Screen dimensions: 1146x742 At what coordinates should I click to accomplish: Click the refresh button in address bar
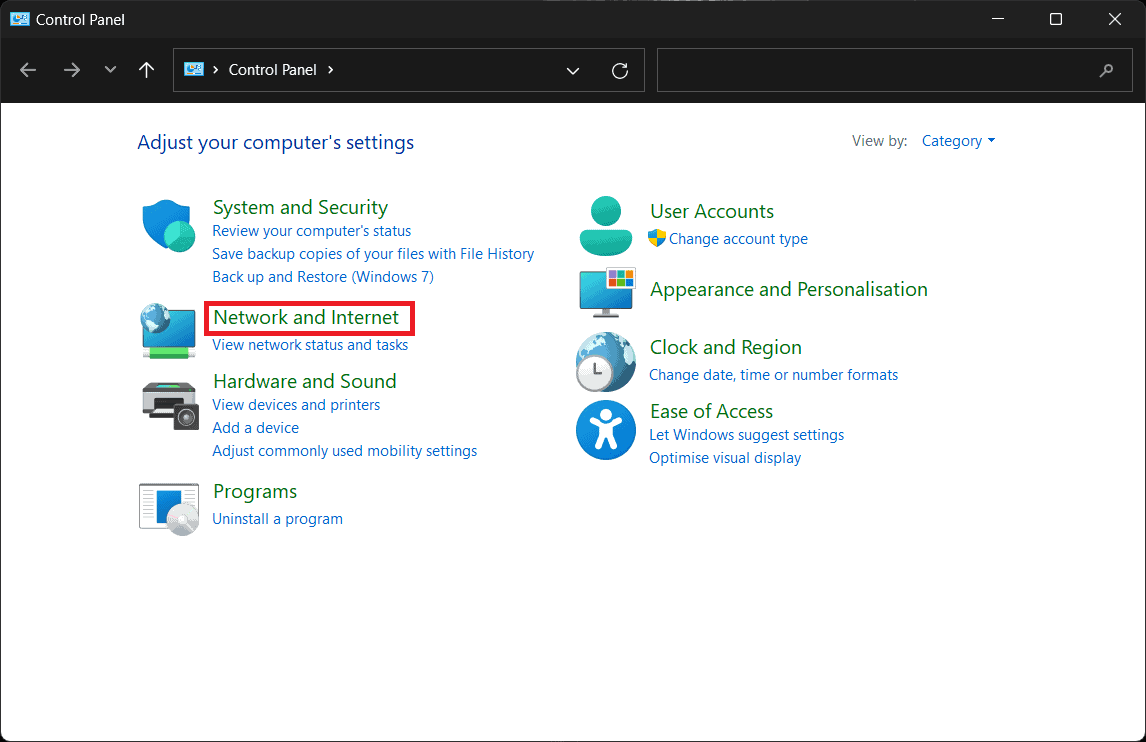click(x=620, y=70)
